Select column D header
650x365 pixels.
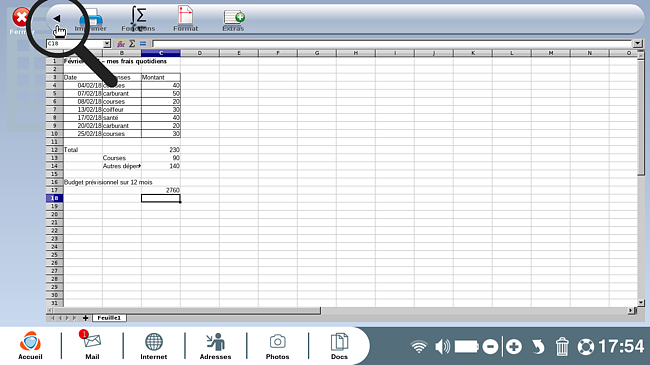tap(200, 53)
